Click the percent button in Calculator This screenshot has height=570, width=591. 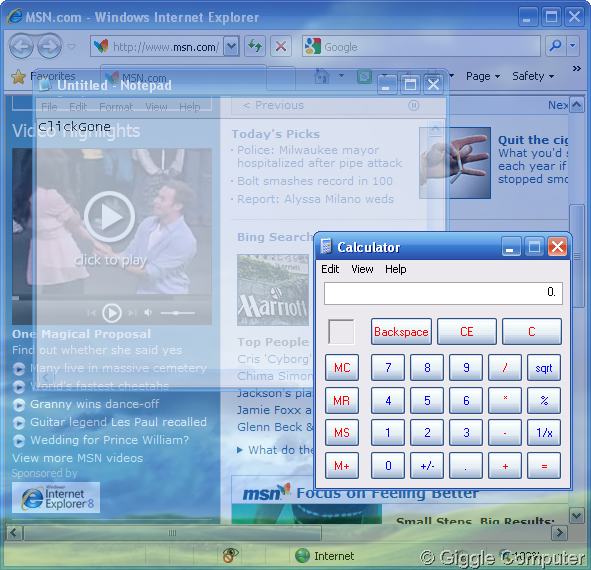(x=544, y=400)
